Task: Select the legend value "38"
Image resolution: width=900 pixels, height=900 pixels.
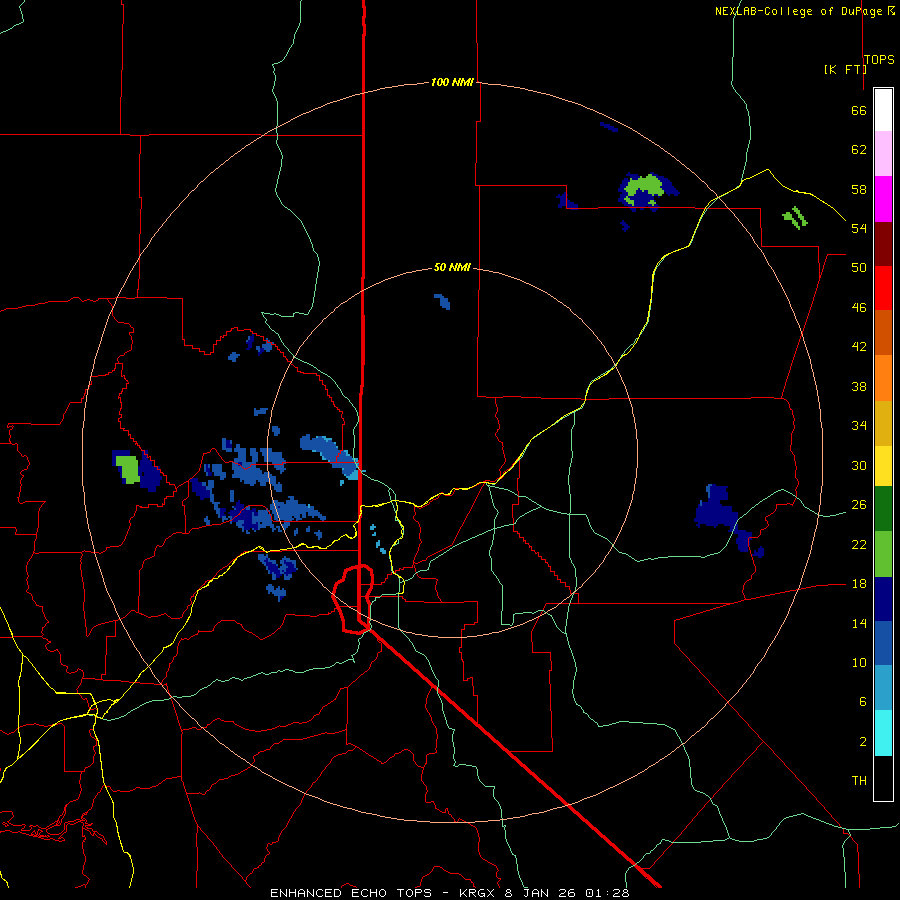Action: (x=859, y=386)
